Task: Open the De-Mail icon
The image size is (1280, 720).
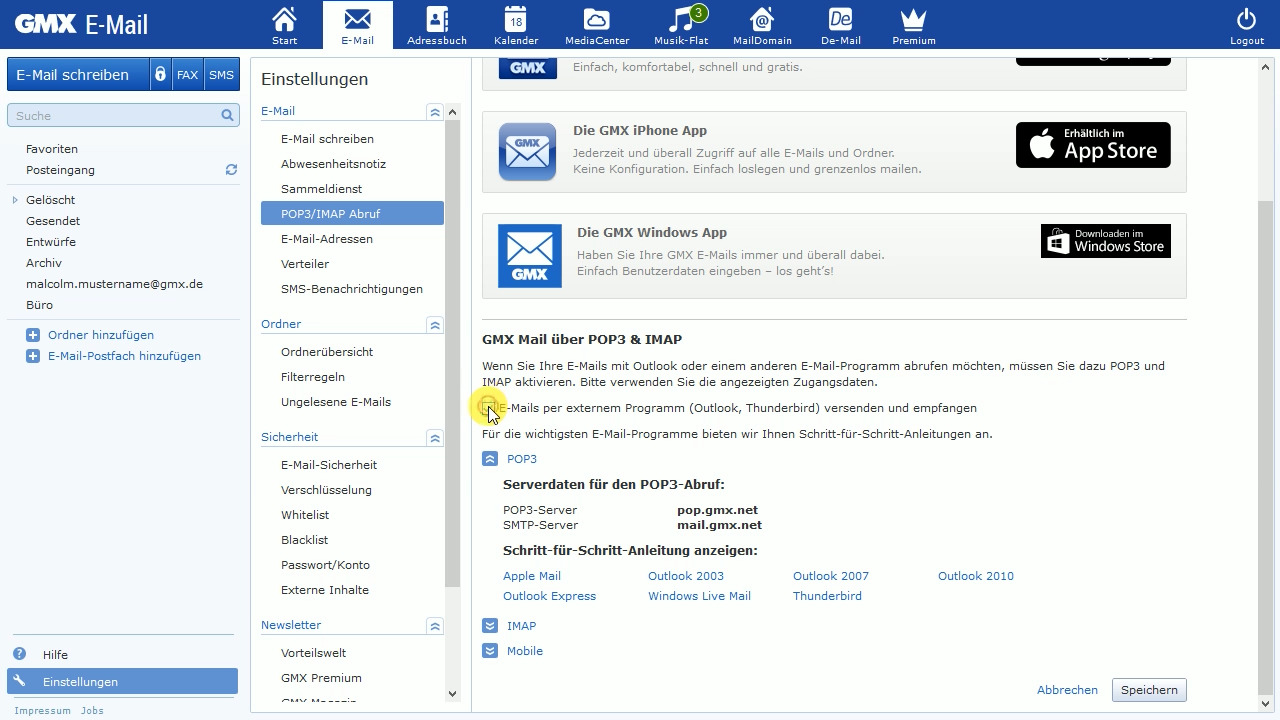Action: pos(840,19)
